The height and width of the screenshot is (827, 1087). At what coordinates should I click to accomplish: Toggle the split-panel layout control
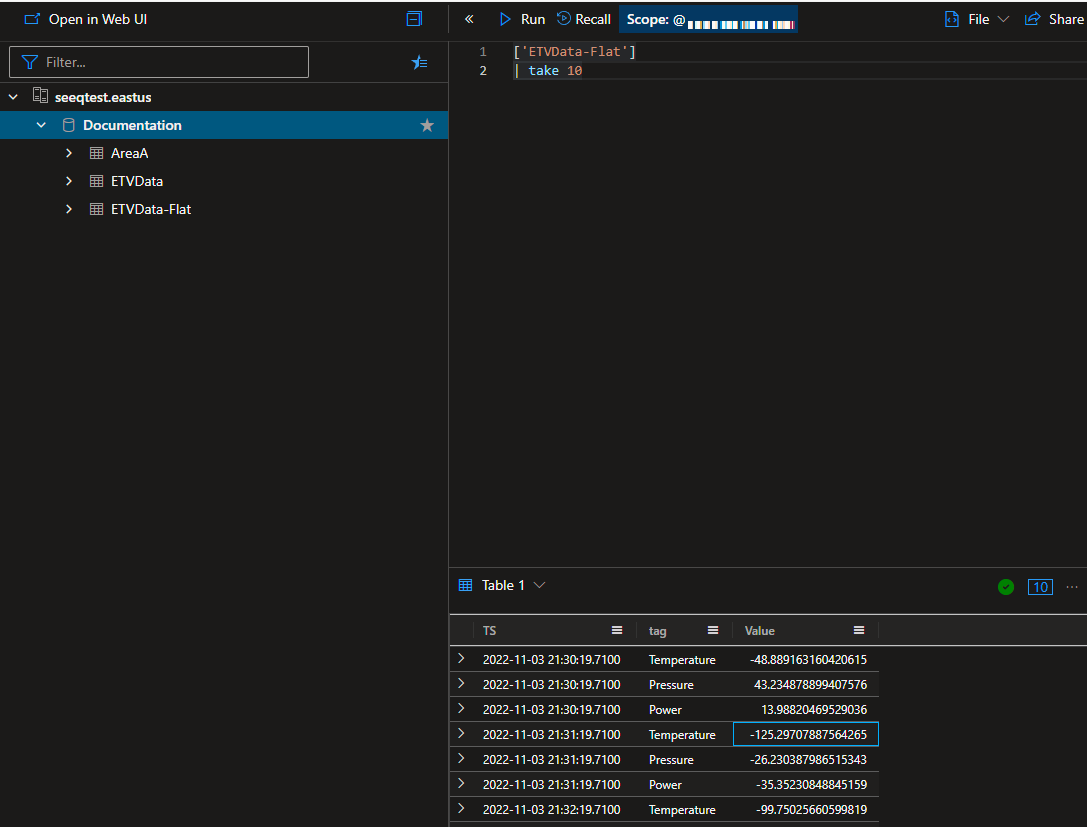click(x=414, y=18)
